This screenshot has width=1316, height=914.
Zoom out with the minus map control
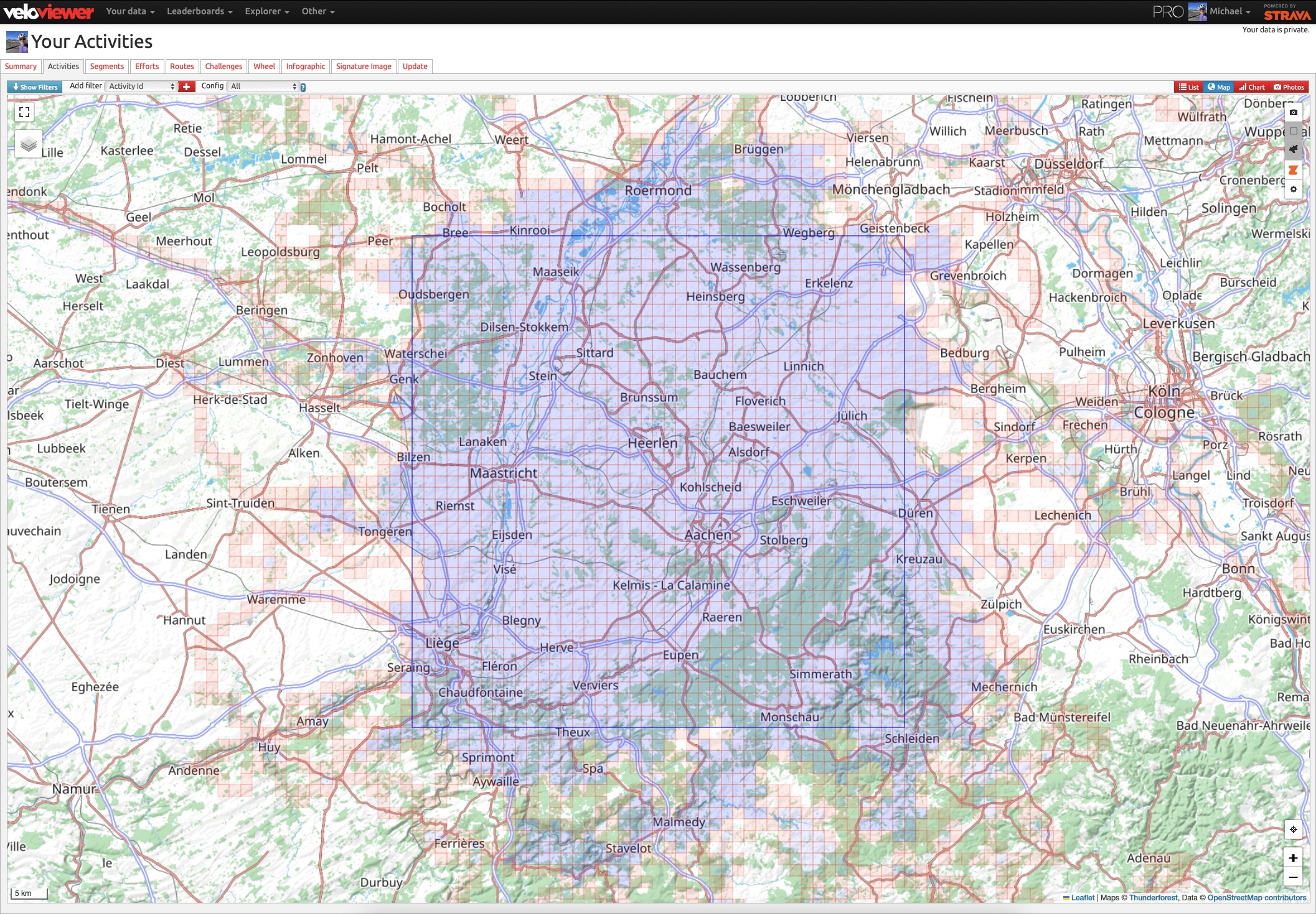(1294, 877)
